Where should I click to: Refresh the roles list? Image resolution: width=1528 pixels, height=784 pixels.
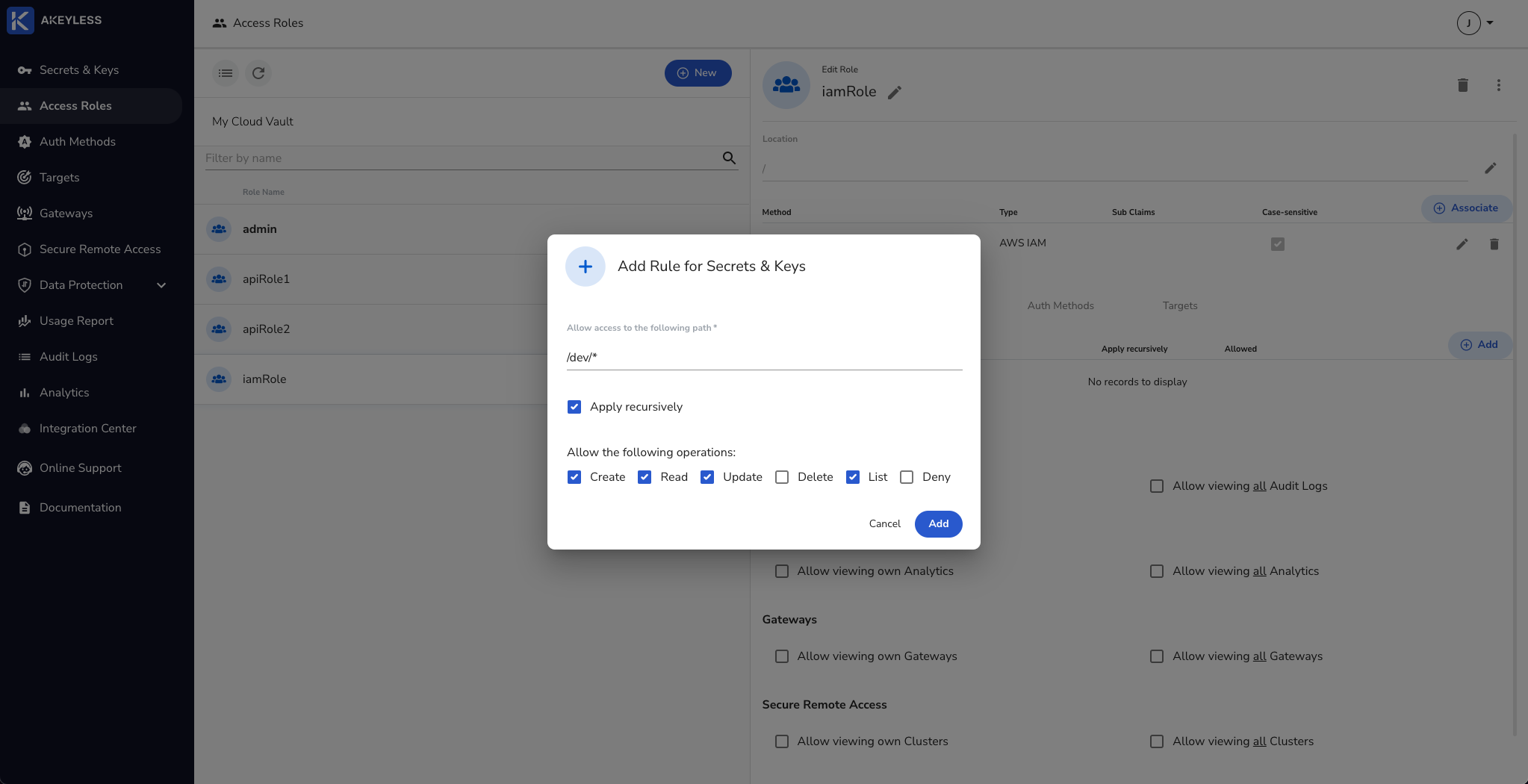pos(258,73)
